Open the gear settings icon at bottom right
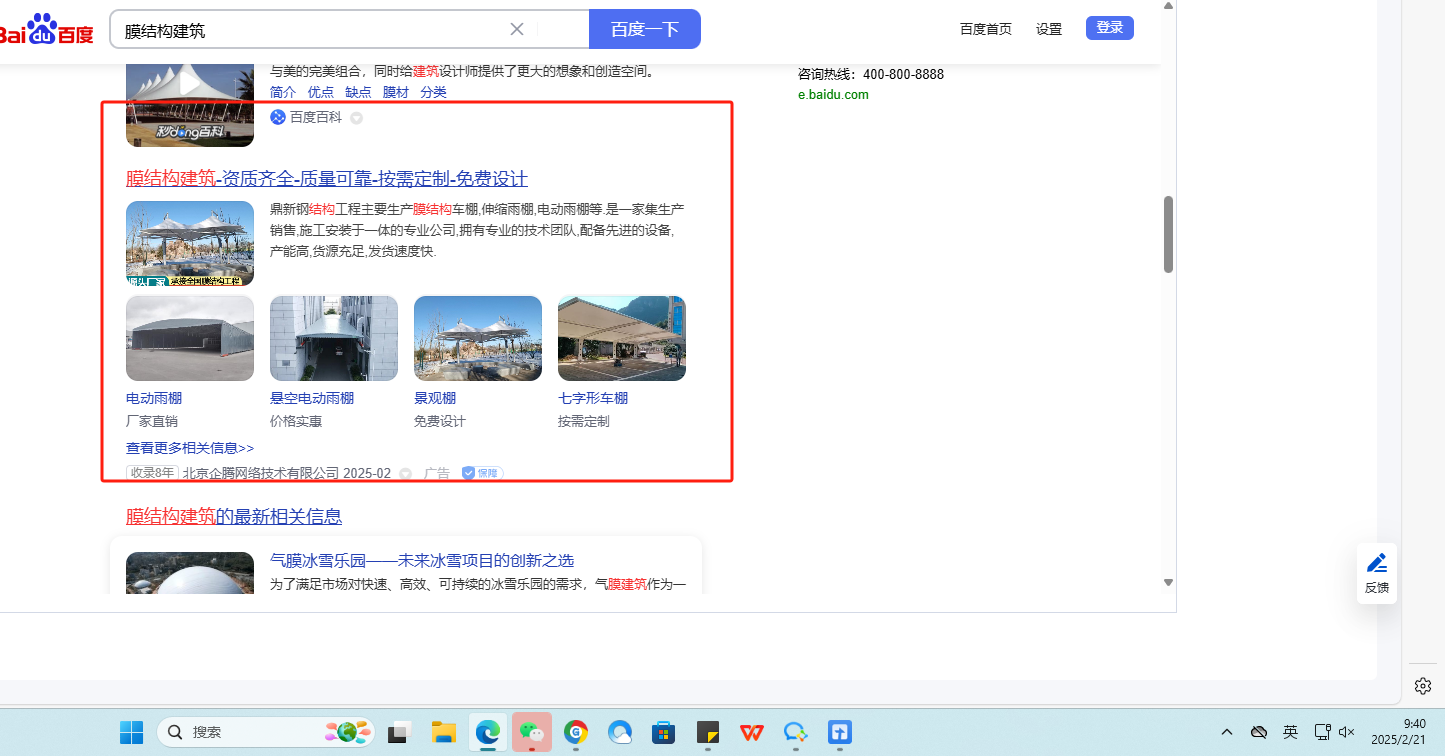The width and height of the screenshot is (1445, 756). pyautogui.click(x=1423, y=686)
